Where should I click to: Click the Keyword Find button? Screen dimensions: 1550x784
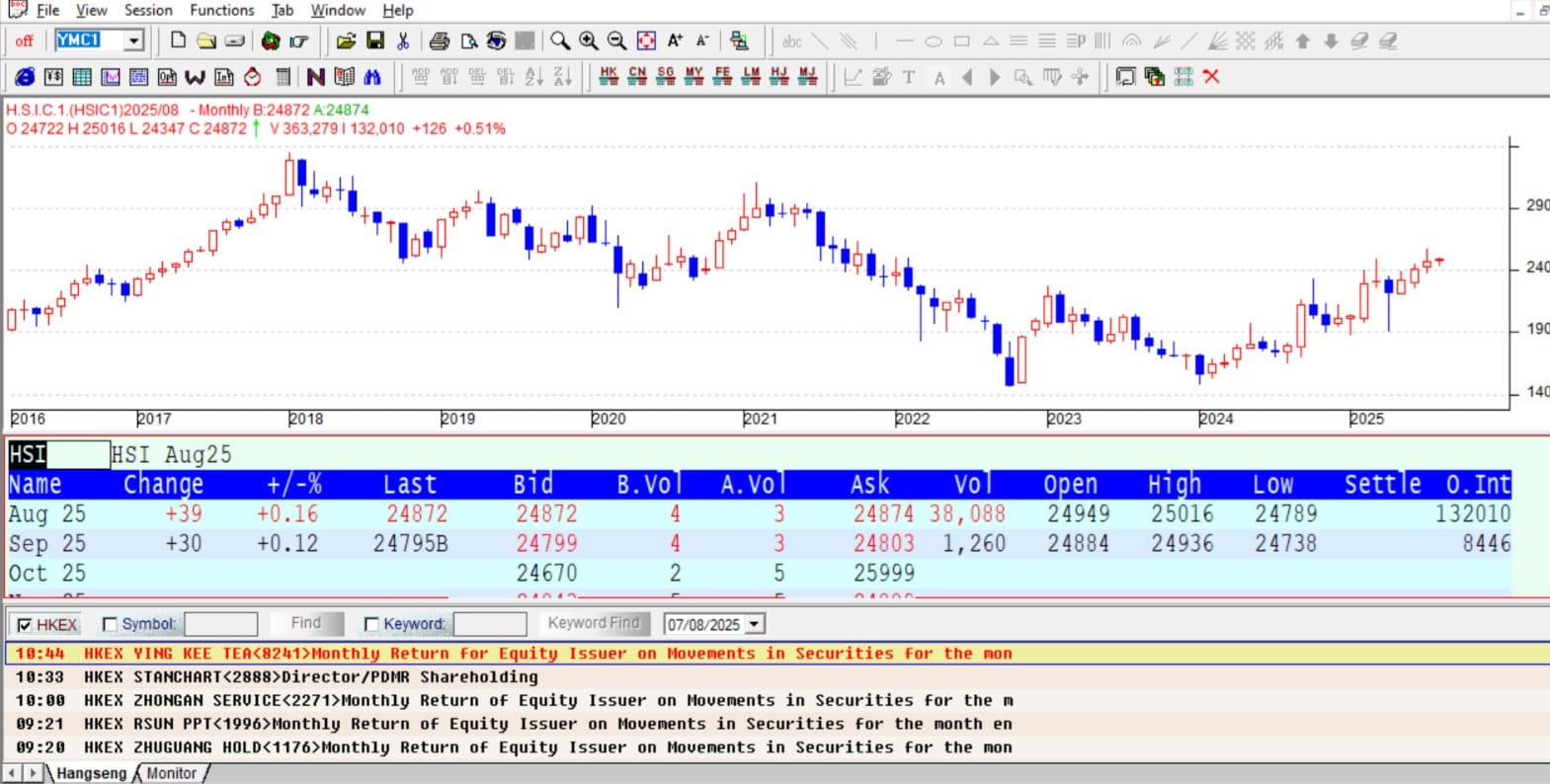594,623
